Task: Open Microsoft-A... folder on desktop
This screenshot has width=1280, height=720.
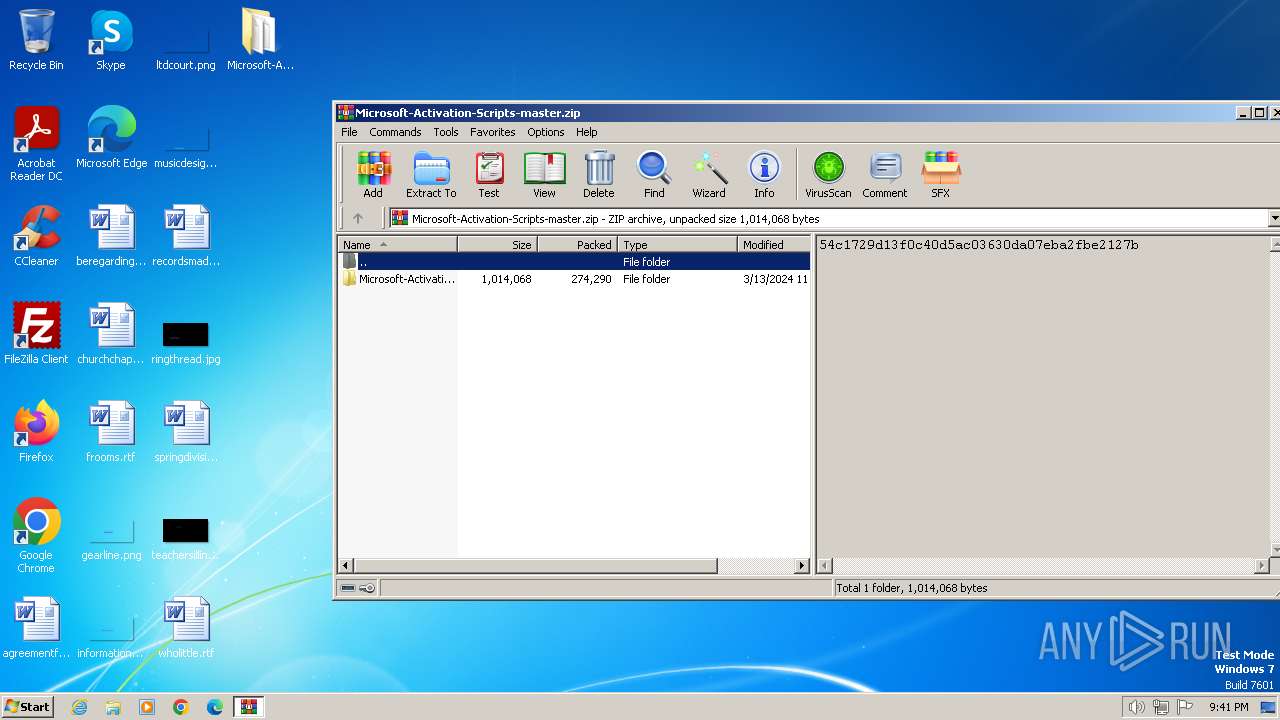Action: point(260,40)
